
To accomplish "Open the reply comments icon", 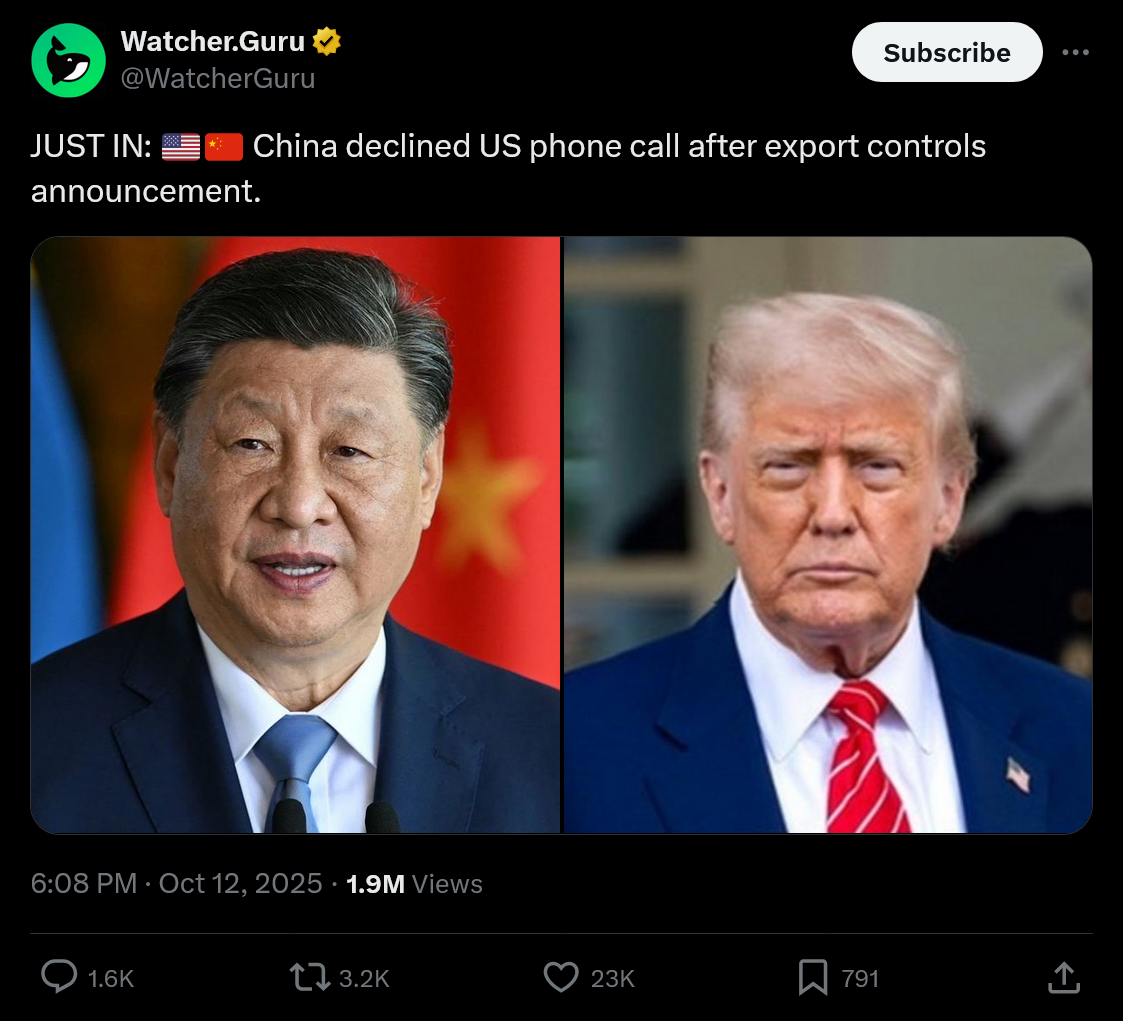I will coord(59,977).
